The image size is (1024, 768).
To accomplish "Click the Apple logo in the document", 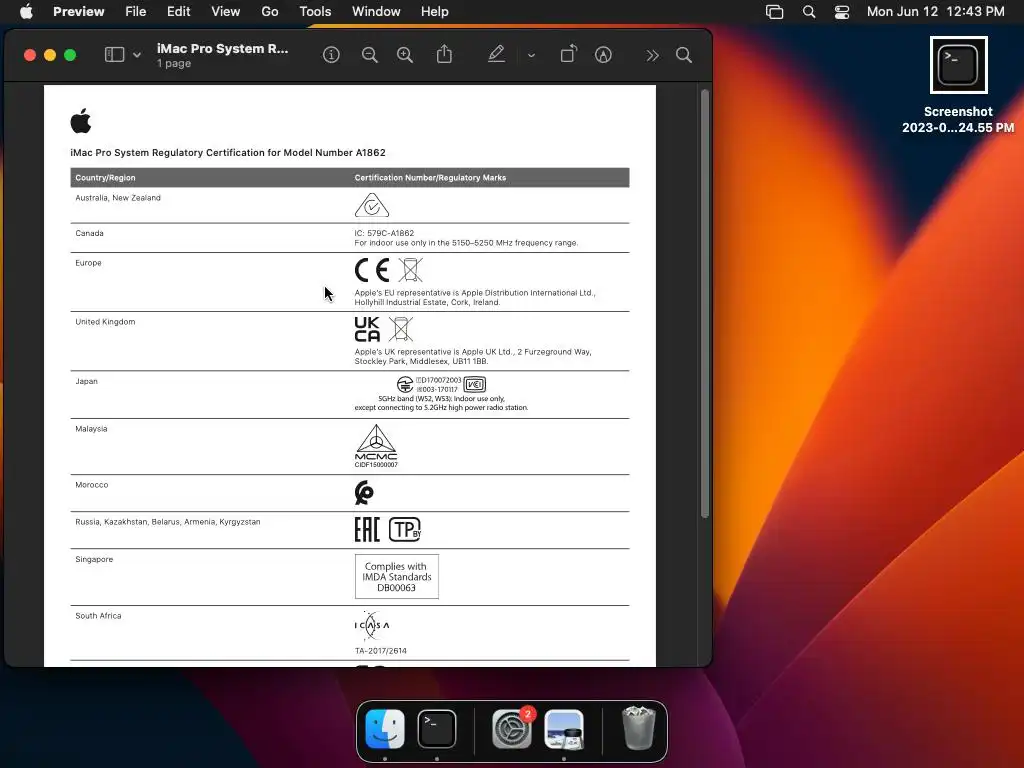I will [81, 121].
